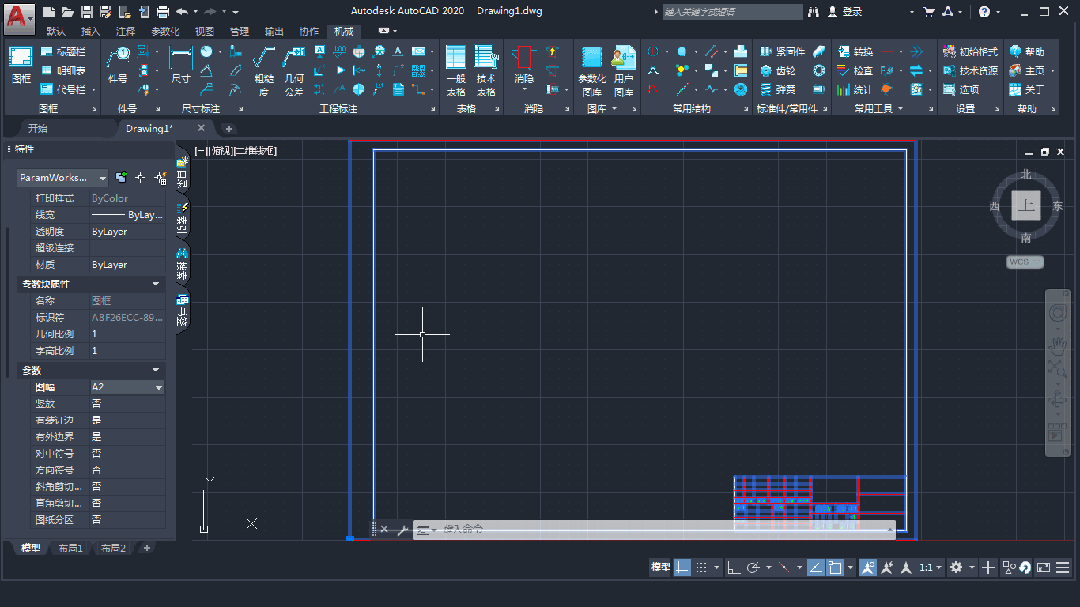Image resolution: width=1080 pixels, height=607 pixels.
Task: Open the ParamWorks object type dropdown
Action: click(63, 178)
